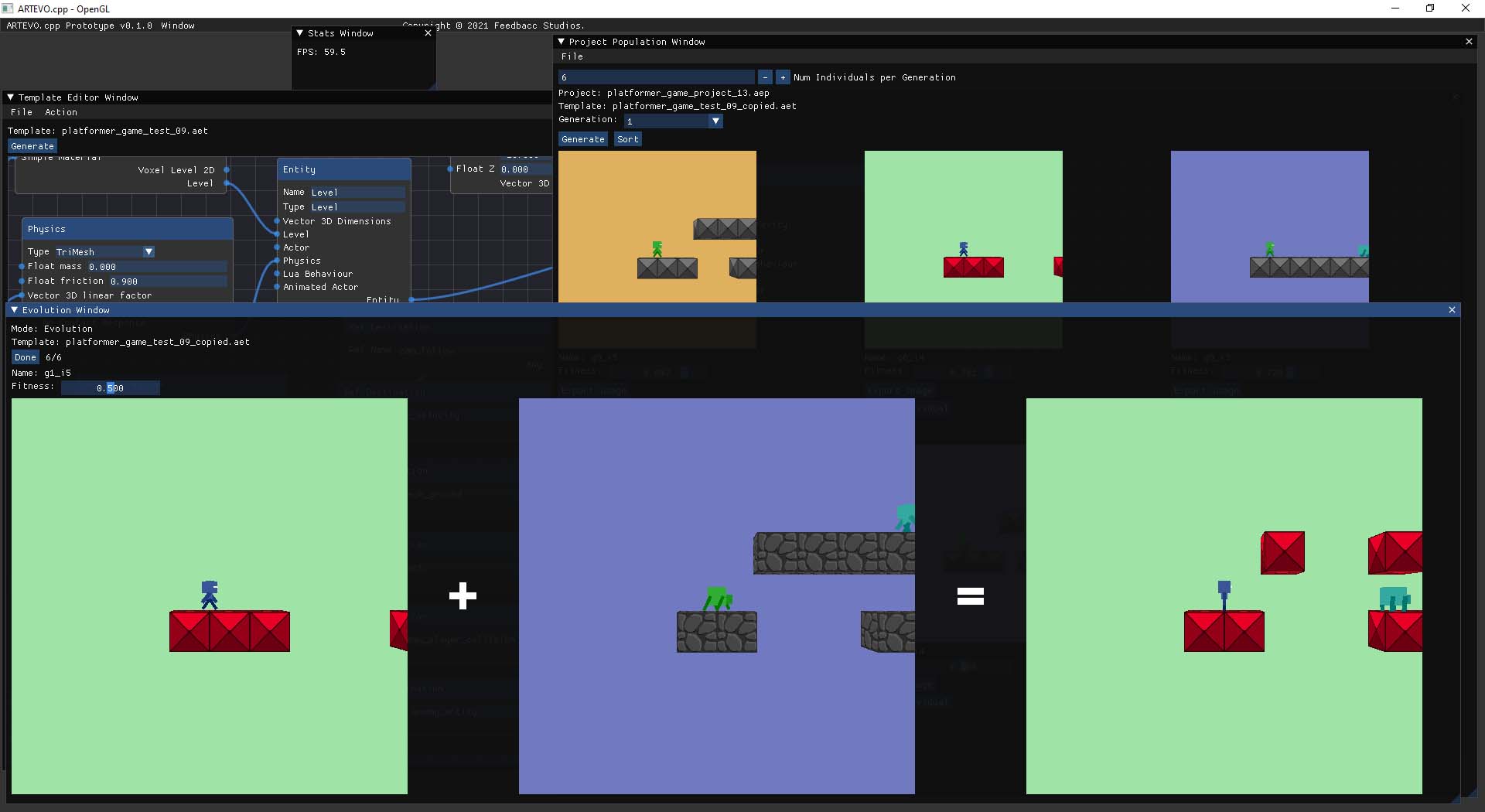Viewport: 1485px width, 812px height.
Task: Click the Voxel Level 2D output pin
Action: point(227,170)
